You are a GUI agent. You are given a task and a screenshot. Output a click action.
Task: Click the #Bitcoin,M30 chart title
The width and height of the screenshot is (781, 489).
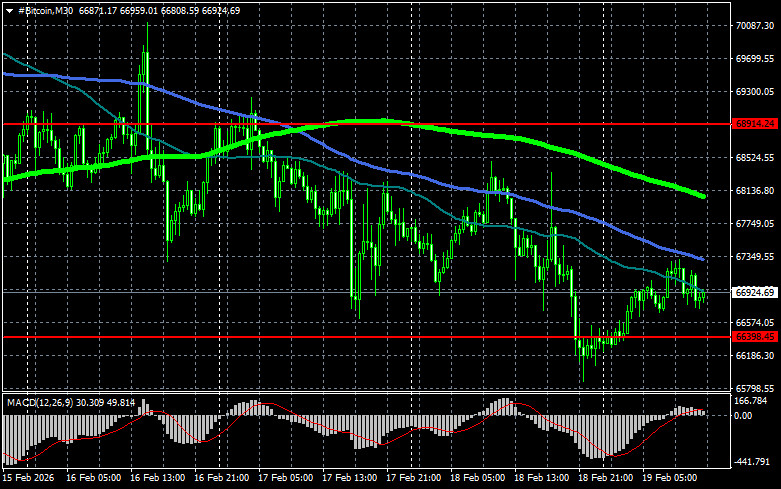[x=46, y=10]
